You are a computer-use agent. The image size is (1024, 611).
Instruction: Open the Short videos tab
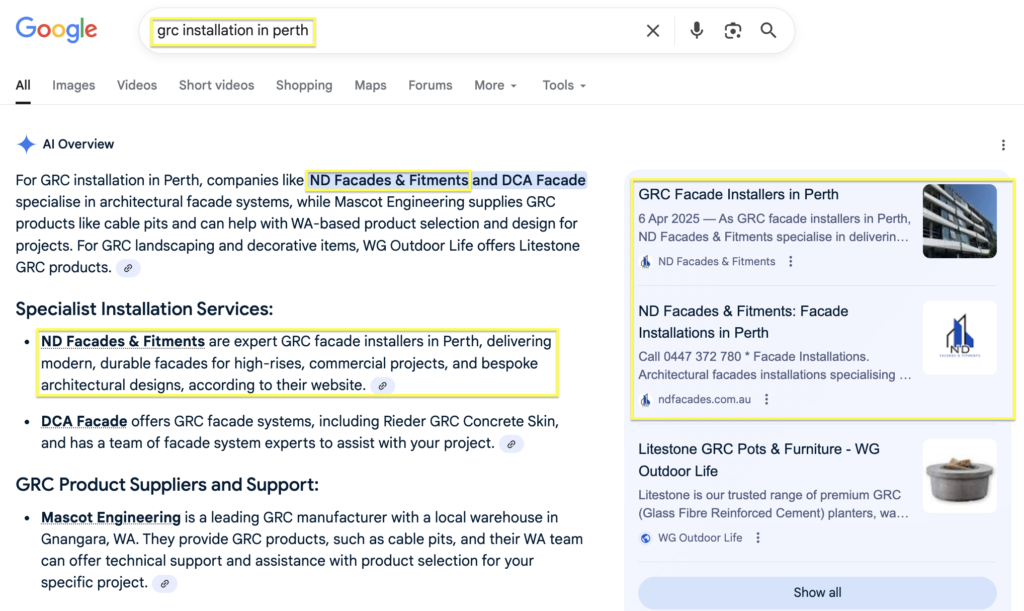point(216,85)
